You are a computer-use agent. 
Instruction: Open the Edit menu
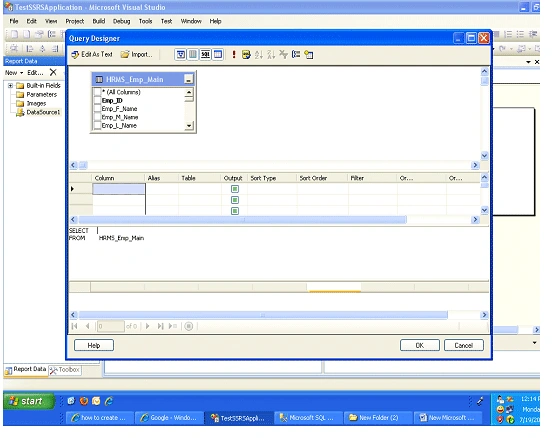(x=32, y=21)
